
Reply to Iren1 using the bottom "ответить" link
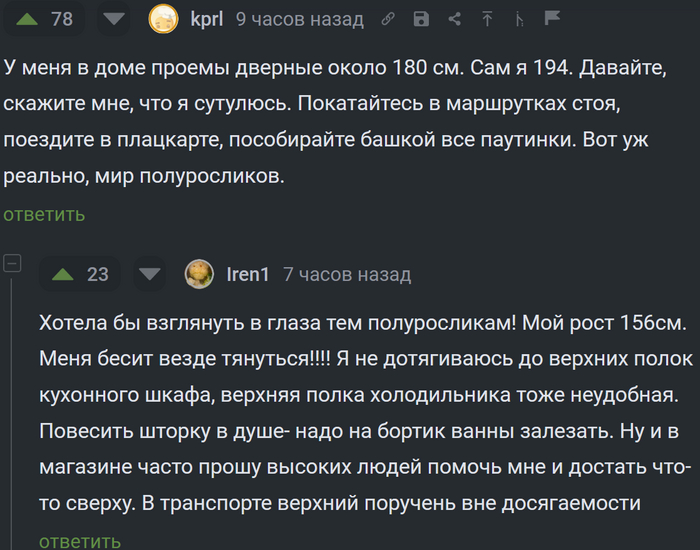click(x=80, y=542)
